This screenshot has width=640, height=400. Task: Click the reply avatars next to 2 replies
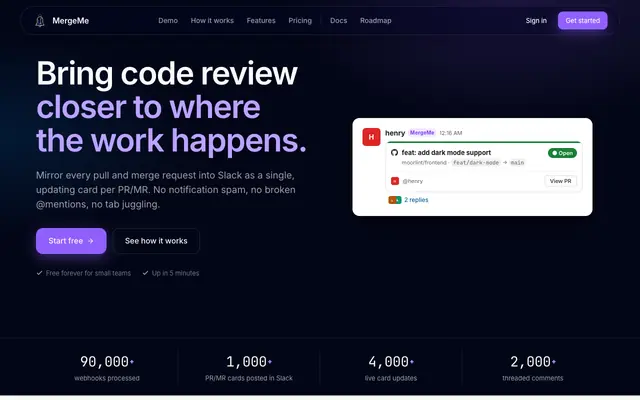point(395,200)
